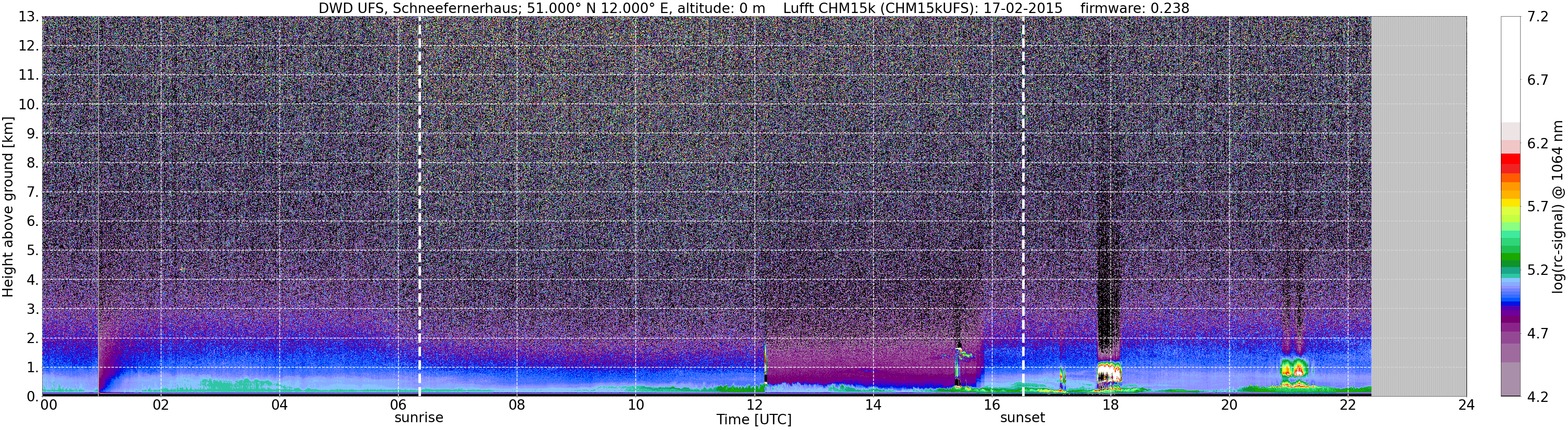1568x430 pixels.
Task: Click the colorbar value '7.2'
Action: pos(1538,17)
